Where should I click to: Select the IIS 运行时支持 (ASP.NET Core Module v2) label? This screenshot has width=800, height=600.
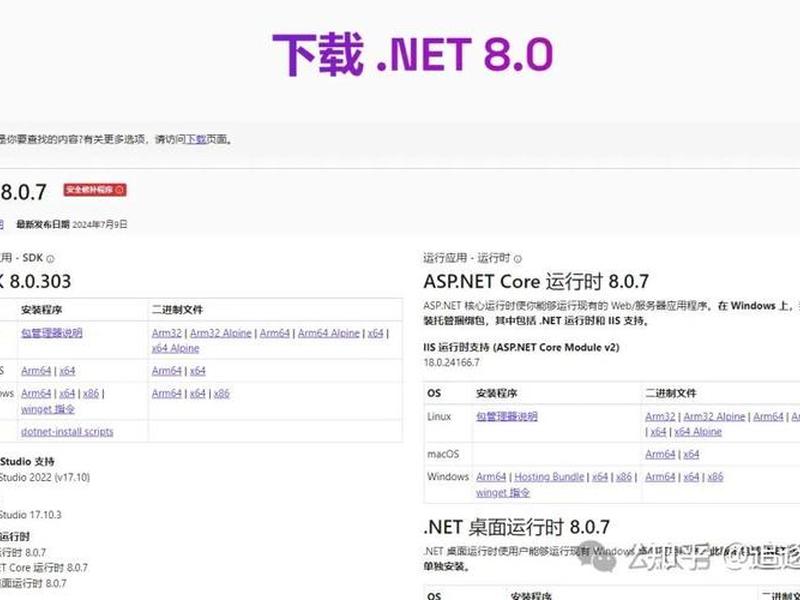pos(521,347)
